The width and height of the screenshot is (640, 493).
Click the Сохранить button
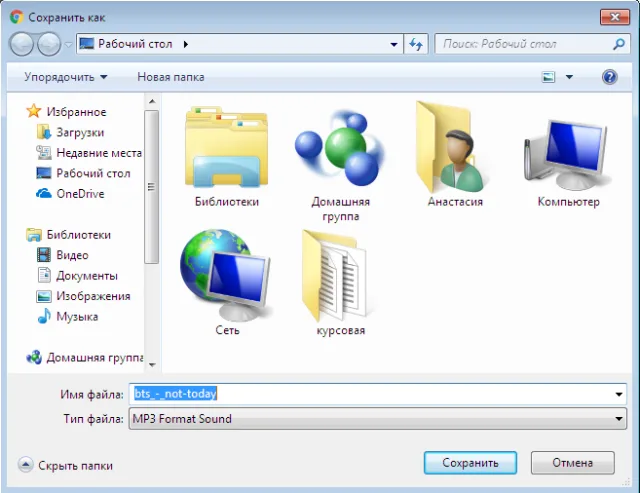coord(470,463)
